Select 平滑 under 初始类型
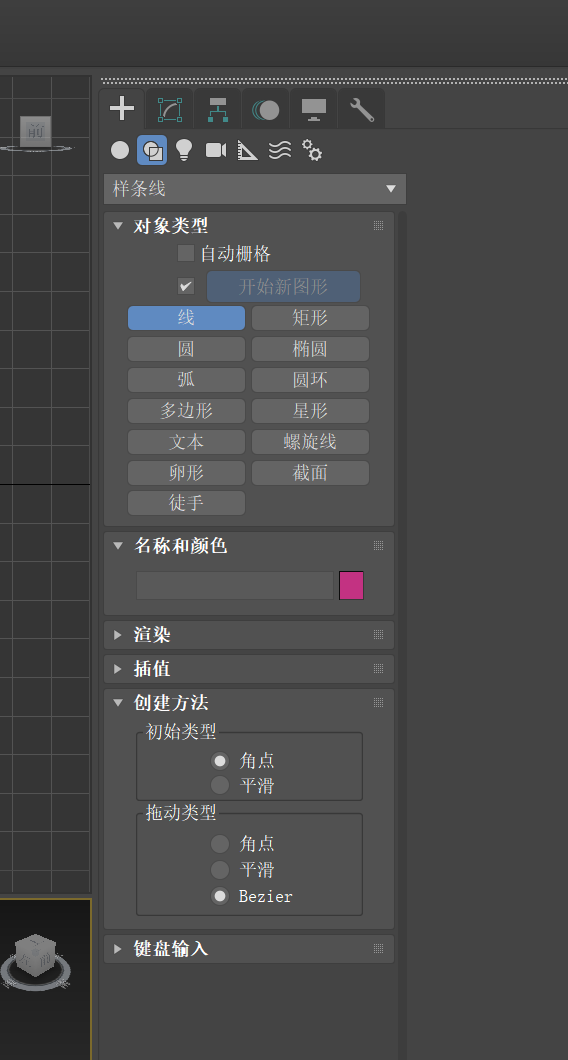 pyautogui.click(x=220, y=786)
